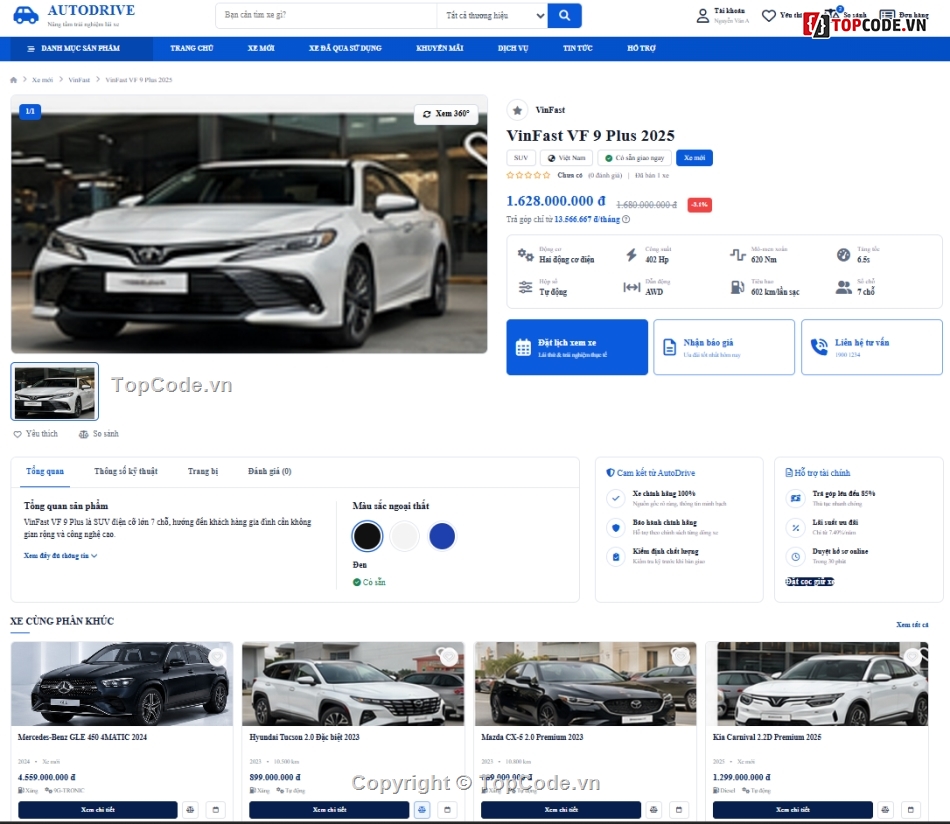
Task: Open the Dịch vụ menu item
Action: 513,48
